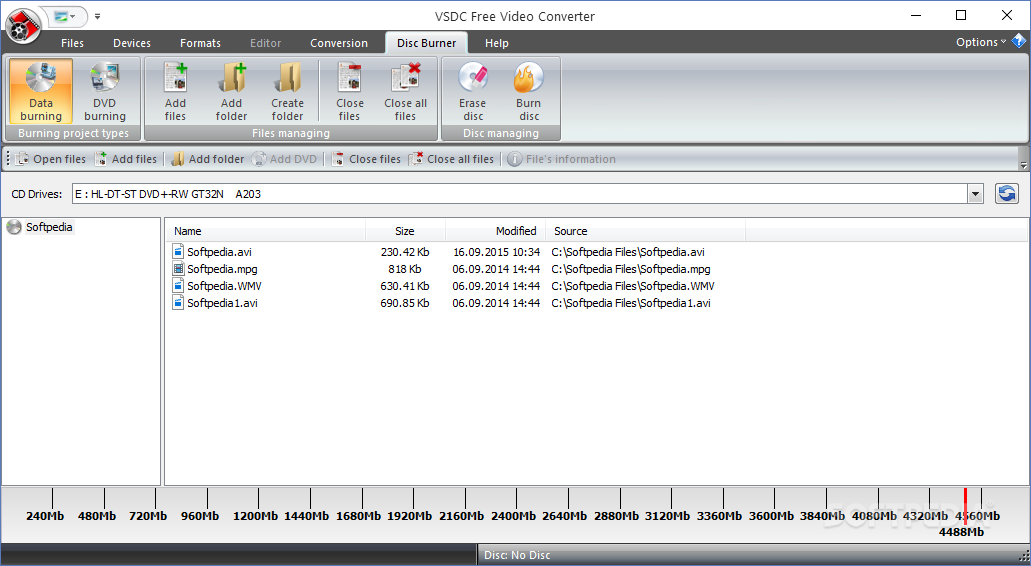Select the Disc Burner tab

(x=426, y=43)
